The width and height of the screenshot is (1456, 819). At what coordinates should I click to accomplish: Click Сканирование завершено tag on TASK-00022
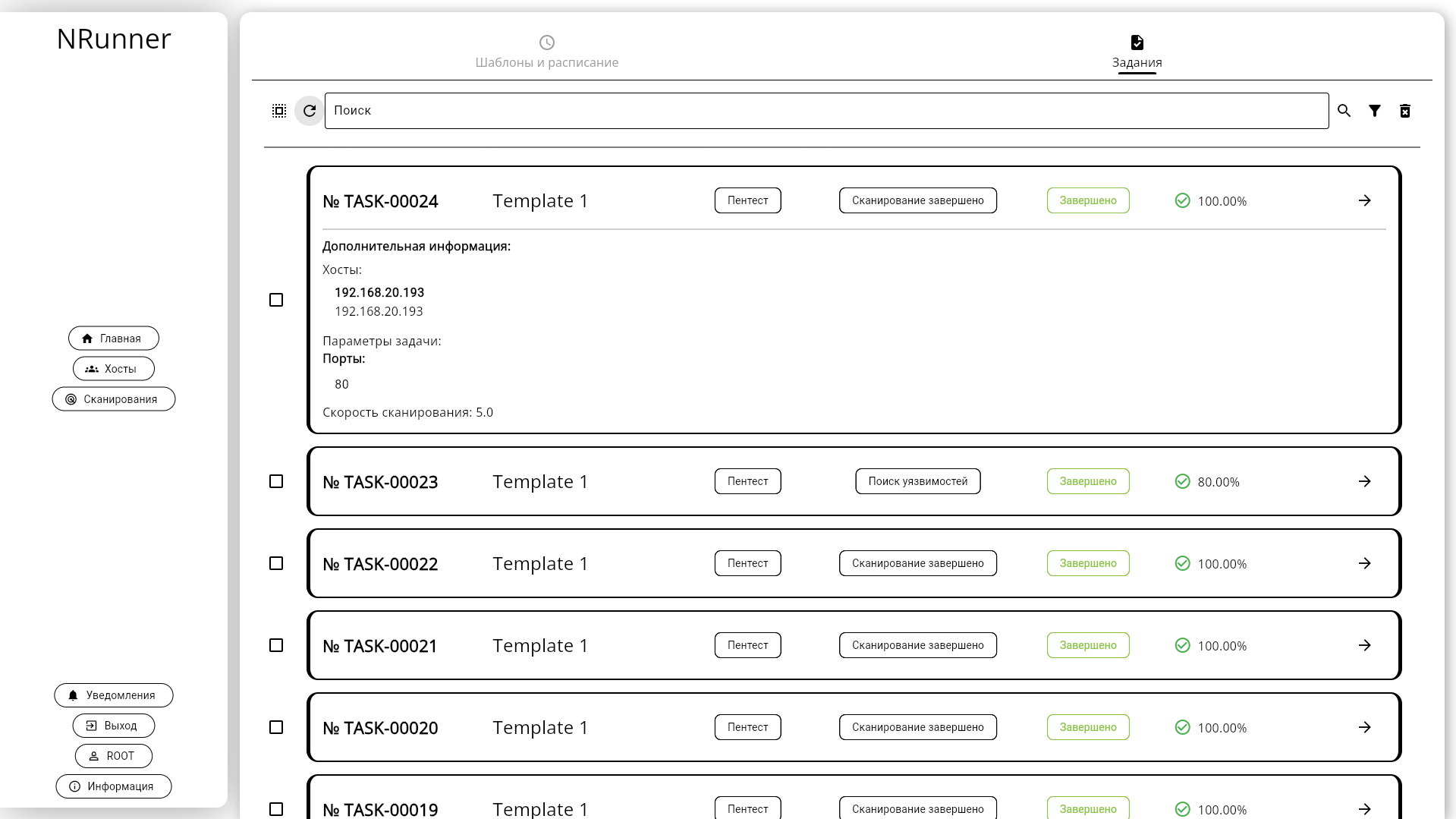(918, 563)
